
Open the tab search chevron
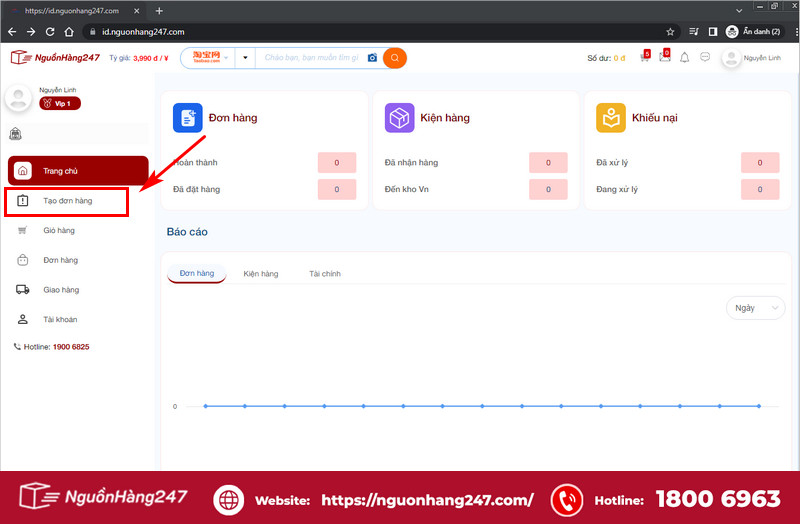point(739,11)
